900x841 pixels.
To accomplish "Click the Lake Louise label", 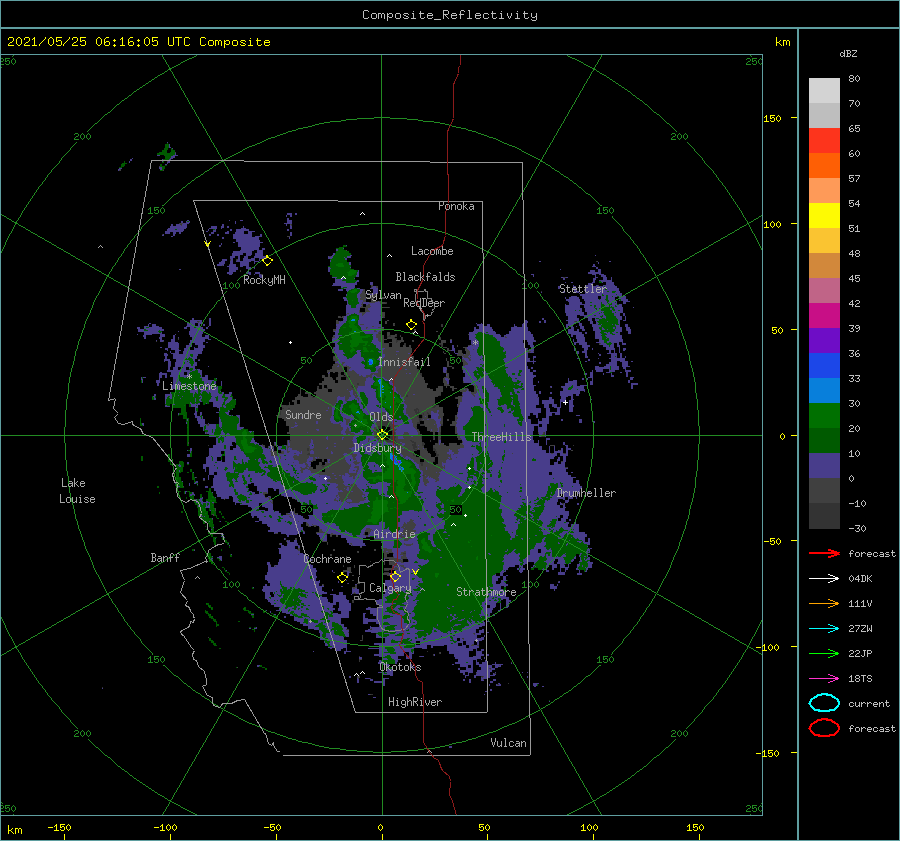I will [77, 491].
